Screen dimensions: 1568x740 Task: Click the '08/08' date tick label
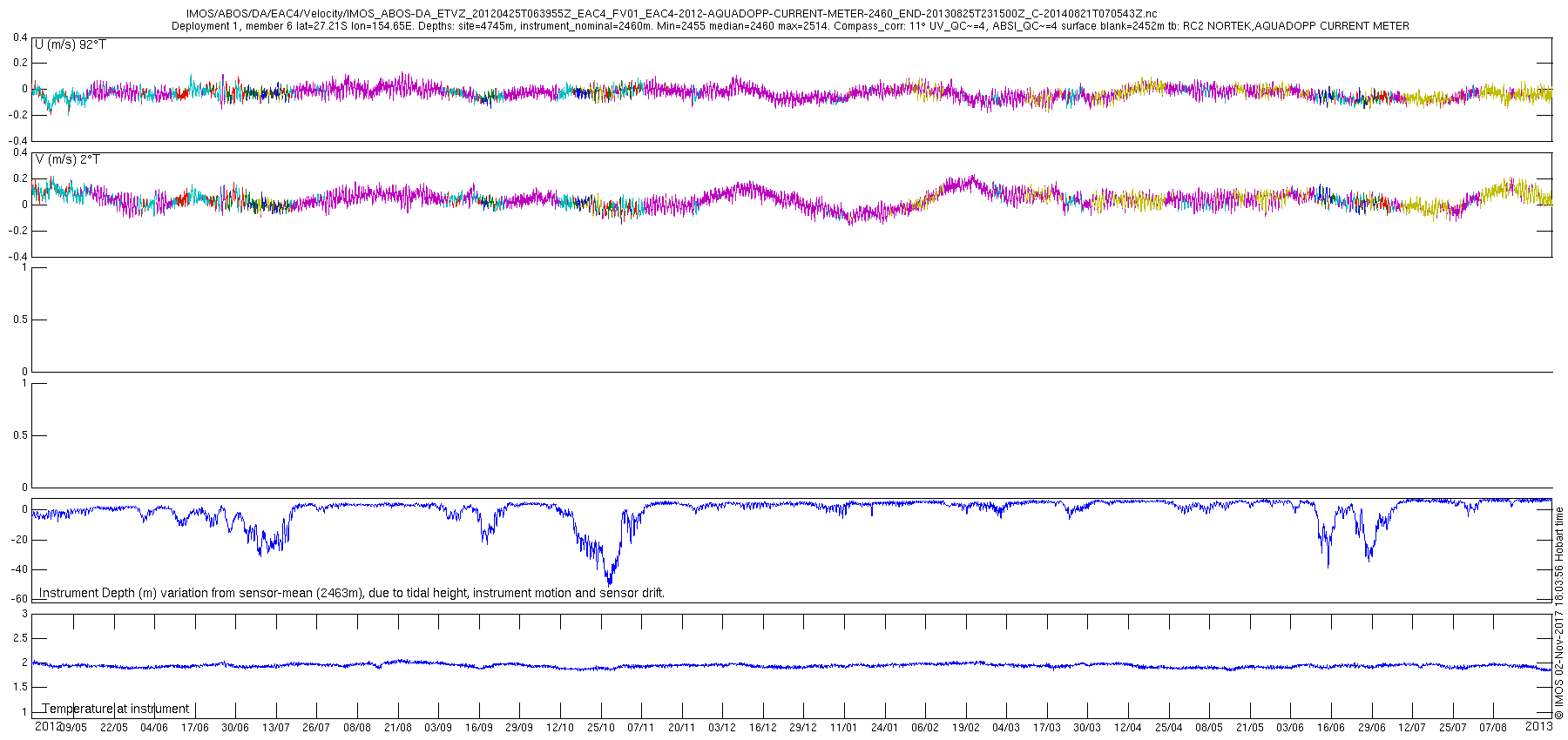click(x=357, y=728)
